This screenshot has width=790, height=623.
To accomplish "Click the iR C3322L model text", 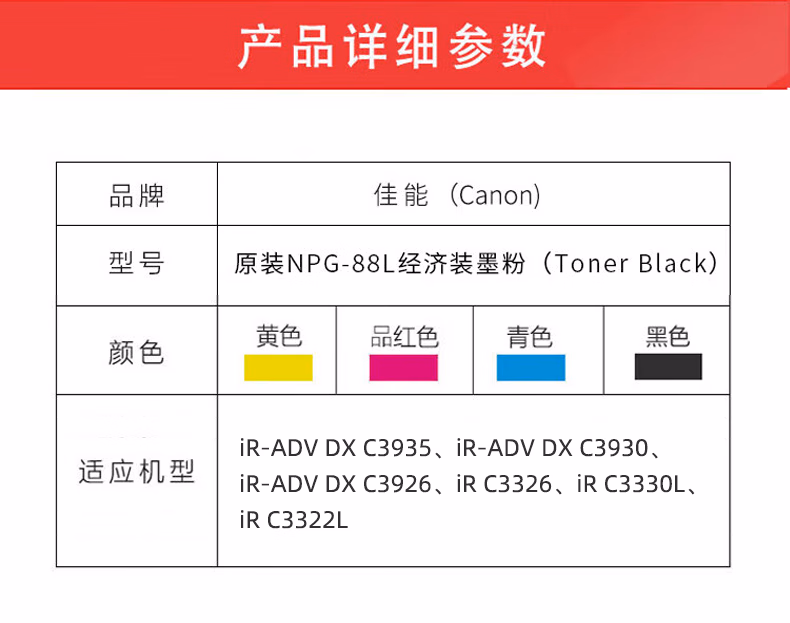I will tap(294, 520).
